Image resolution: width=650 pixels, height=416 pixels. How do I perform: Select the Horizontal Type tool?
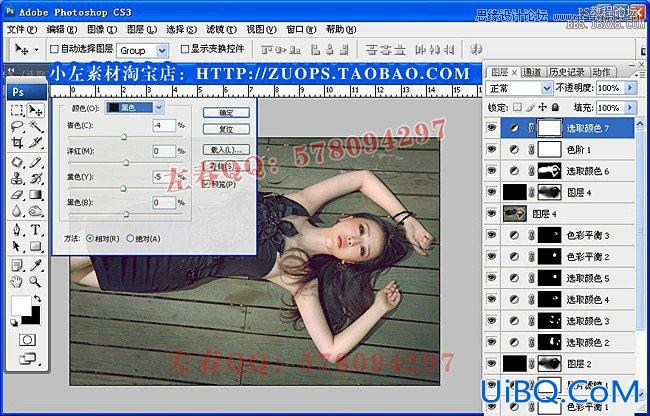36,229
